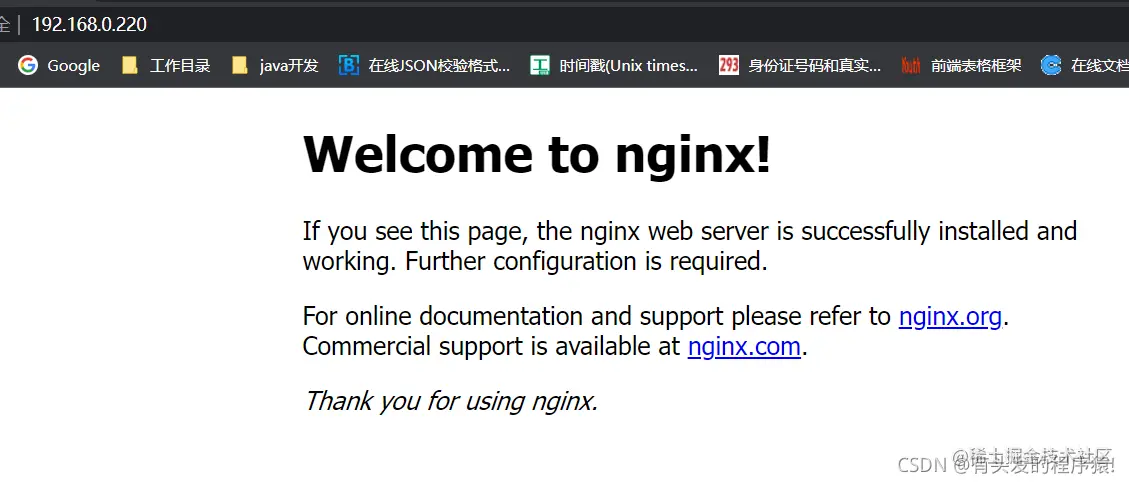The height and width of the screenshot is (483, 1129).
Task: Open the Google bookmark
Action: tap(59, 66)
